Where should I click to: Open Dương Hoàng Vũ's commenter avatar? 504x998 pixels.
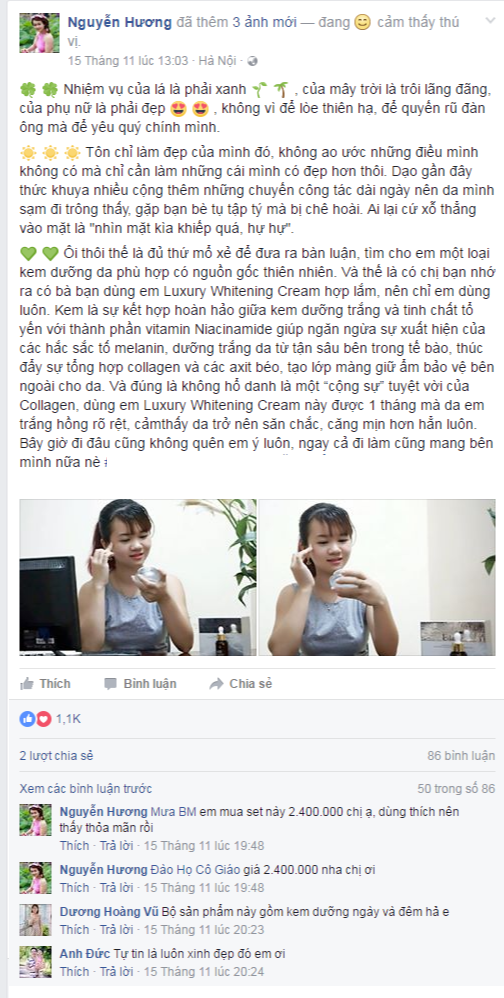(36, 919)
